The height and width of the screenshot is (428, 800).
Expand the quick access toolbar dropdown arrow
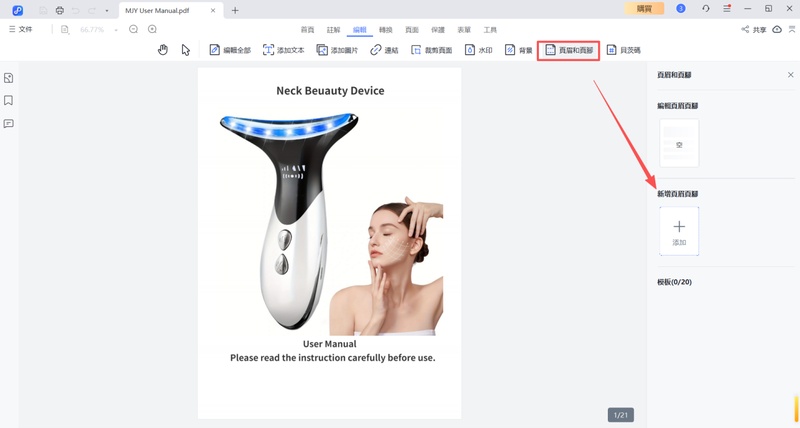pos(107,10)
